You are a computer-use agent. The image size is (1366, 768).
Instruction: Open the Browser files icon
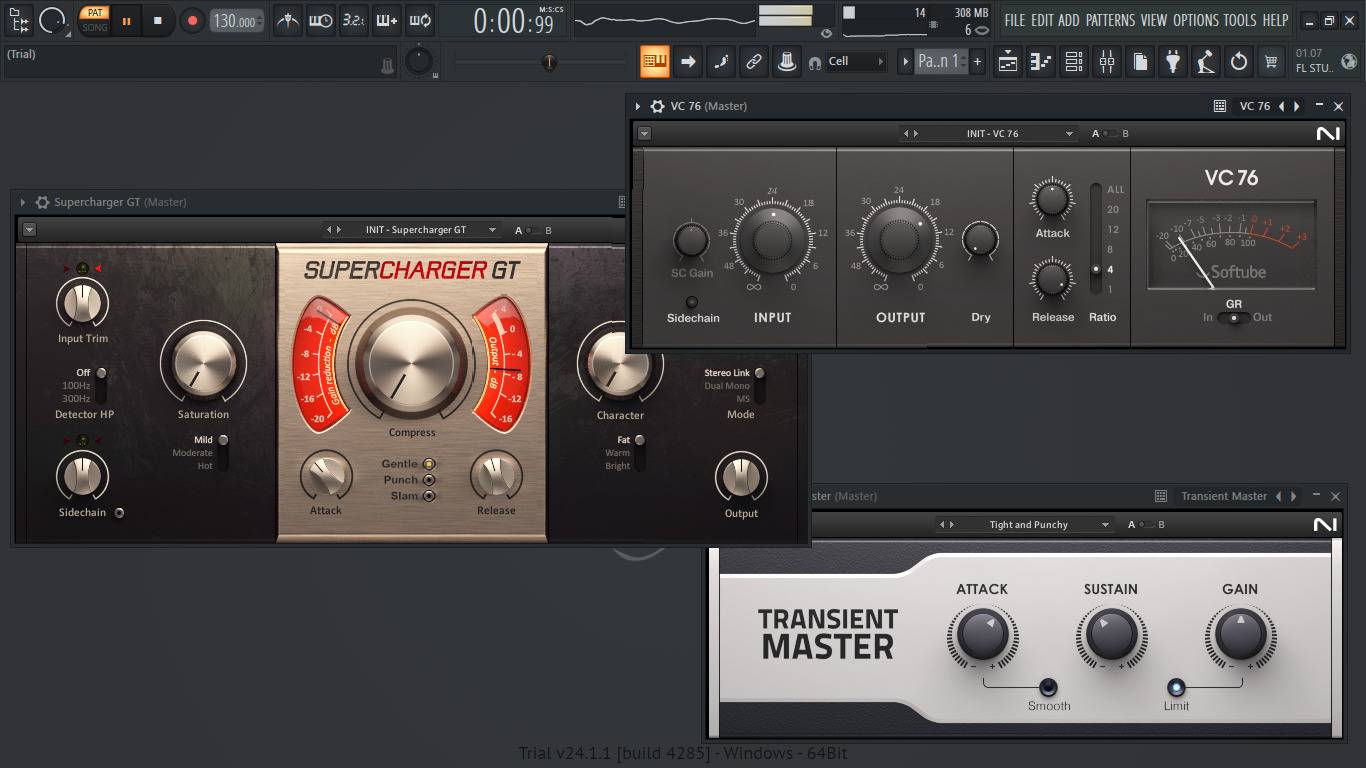1140,62
